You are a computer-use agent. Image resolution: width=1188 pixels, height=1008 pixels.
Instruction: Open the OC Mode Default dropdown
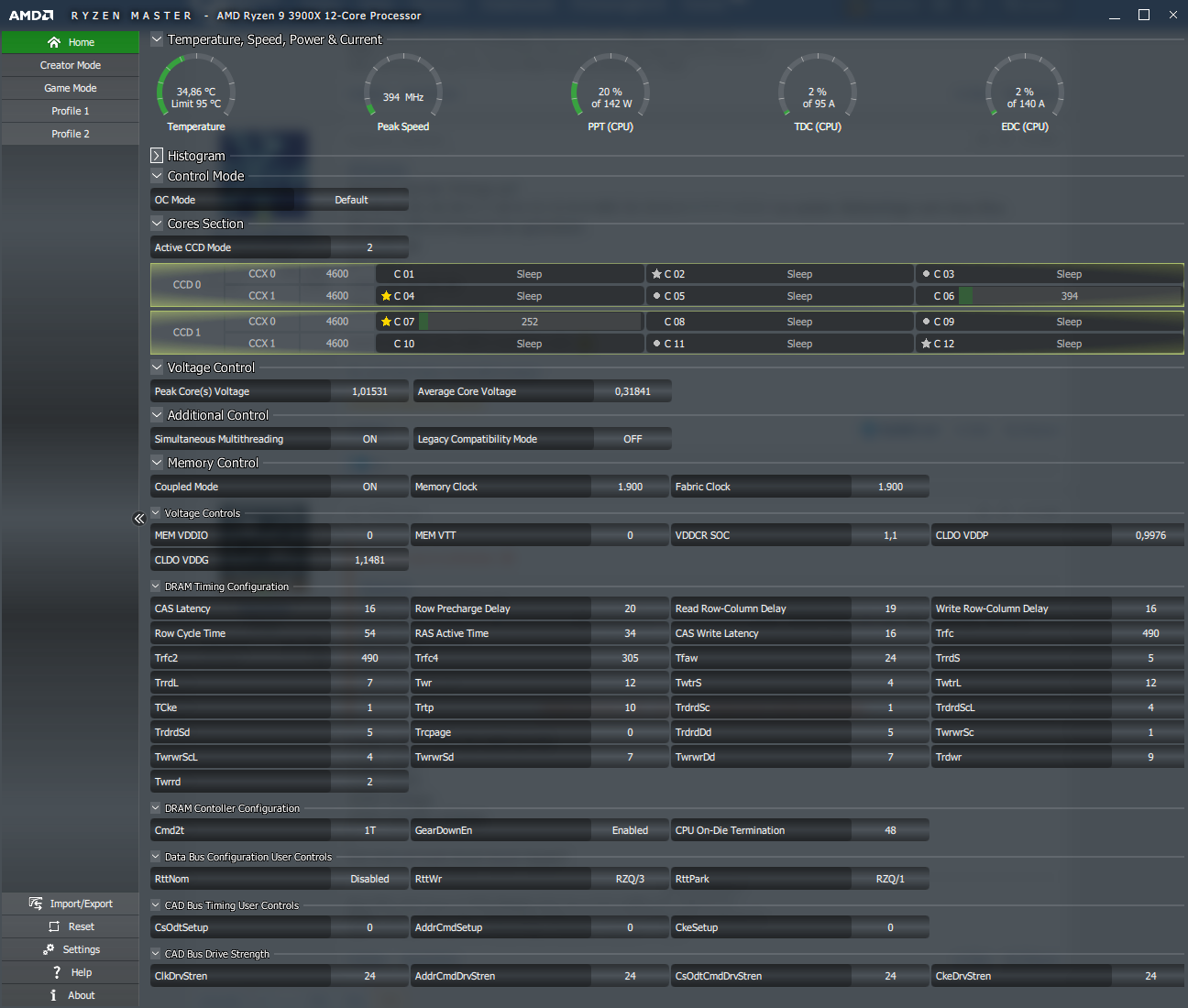coord(351,200)
